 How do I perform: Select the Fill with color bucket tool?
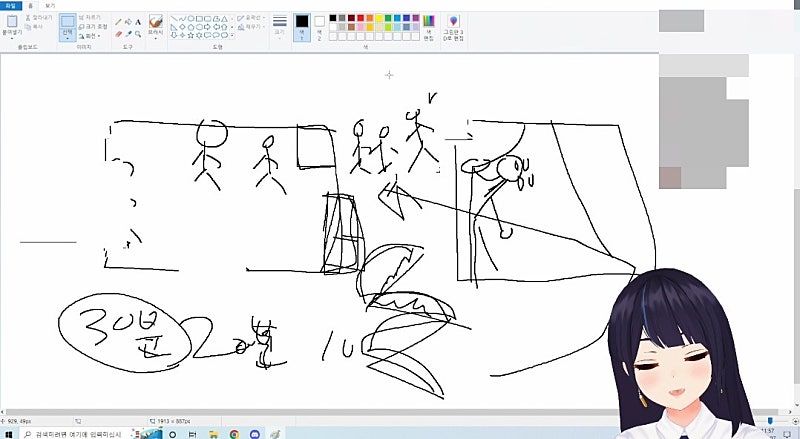click(x=128, y=21)
